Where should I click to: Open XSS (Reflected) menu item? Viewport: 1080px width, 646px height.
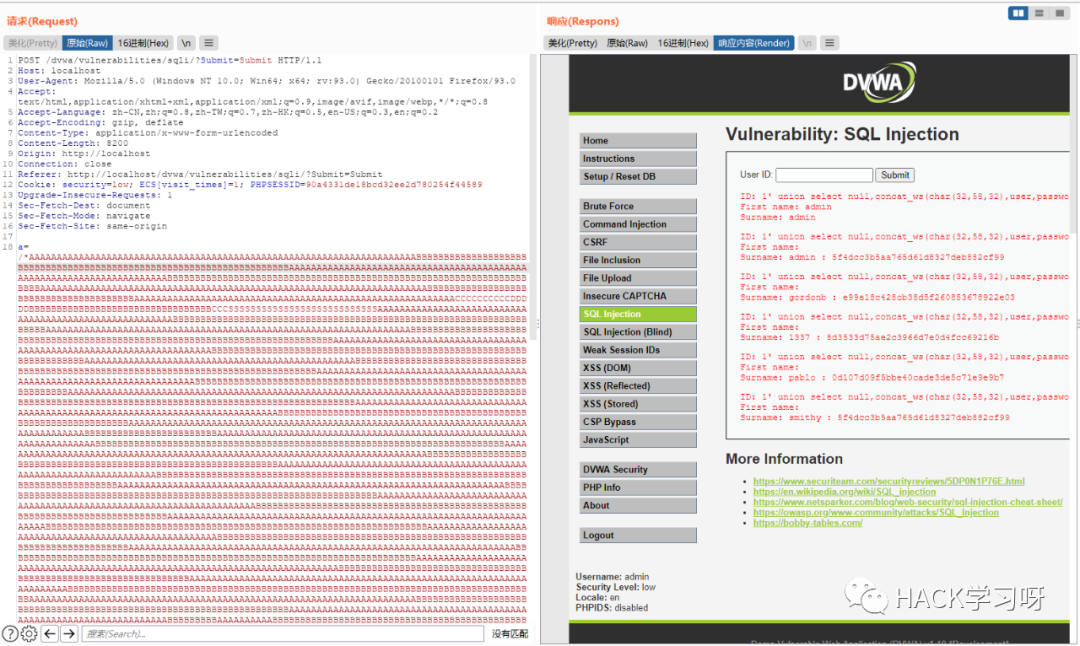pyautogui.click(x=638, y=386)
